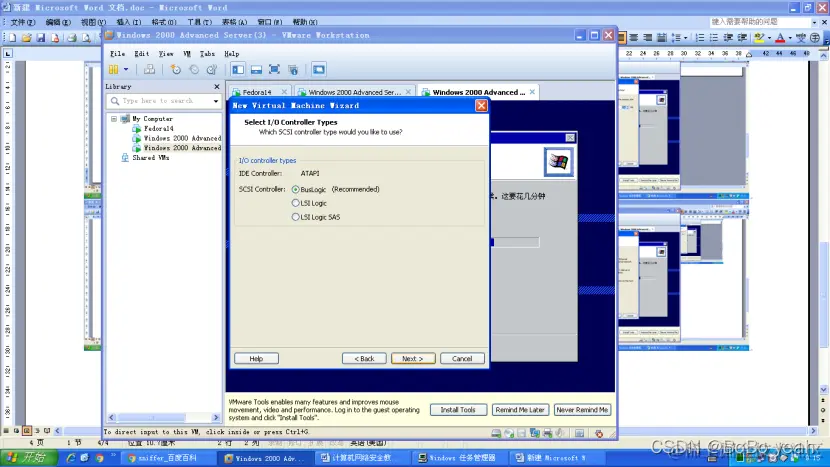Open the Word help question box dropdown arrow
Image resolution: width=830 pixels, height=467 pixels.
(815, 22)
